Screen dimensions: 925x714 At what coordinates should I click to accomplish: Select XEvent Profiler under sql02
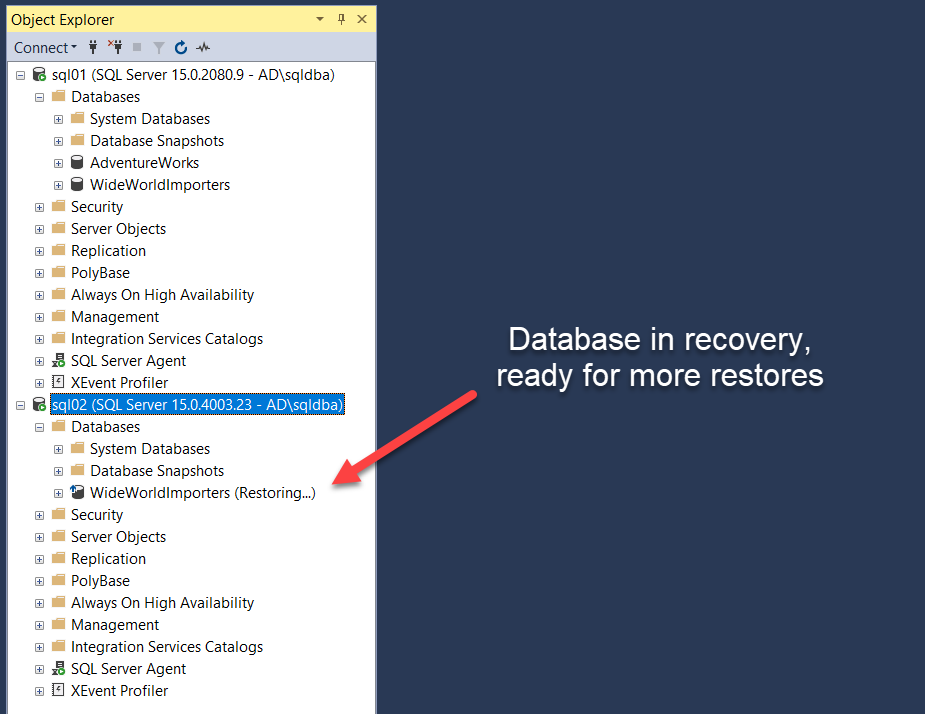(x=119, y=691)
